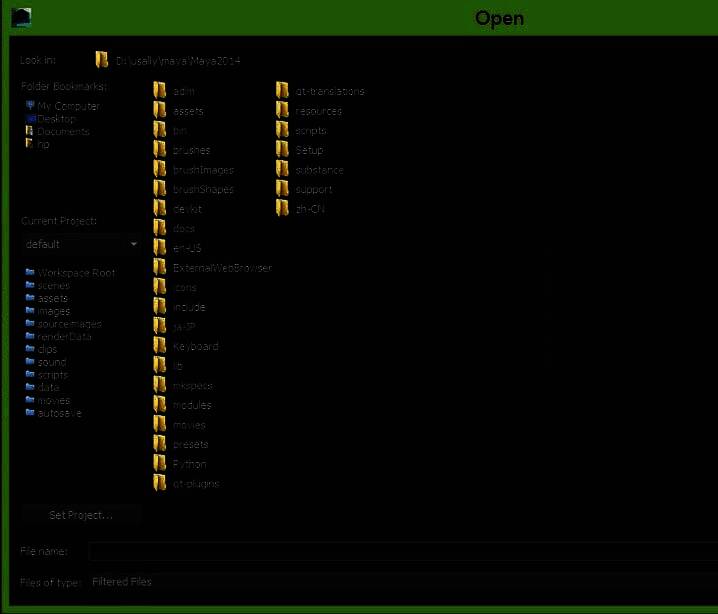Click the Python folder icon

coord(160,463)
